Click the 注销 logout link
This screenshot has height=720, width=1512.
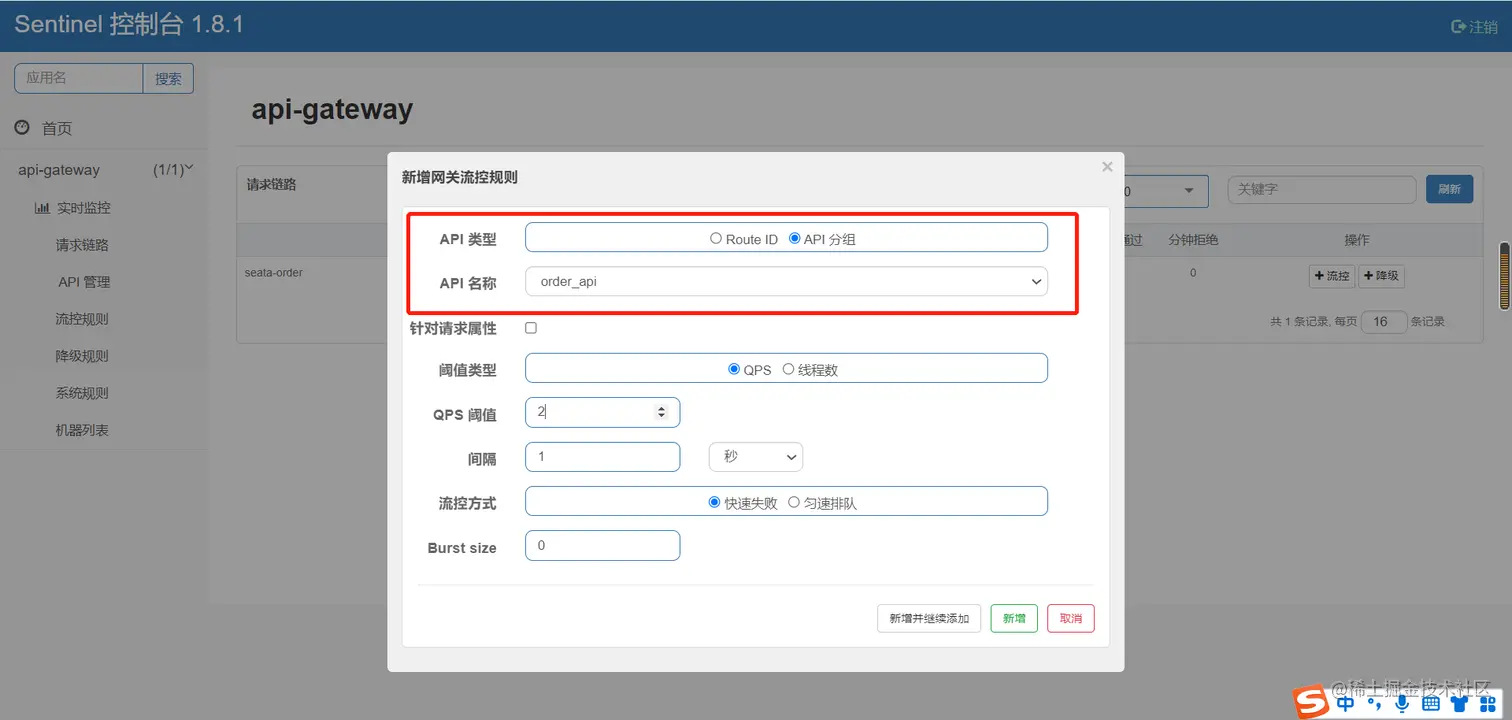coord(1482,27)
